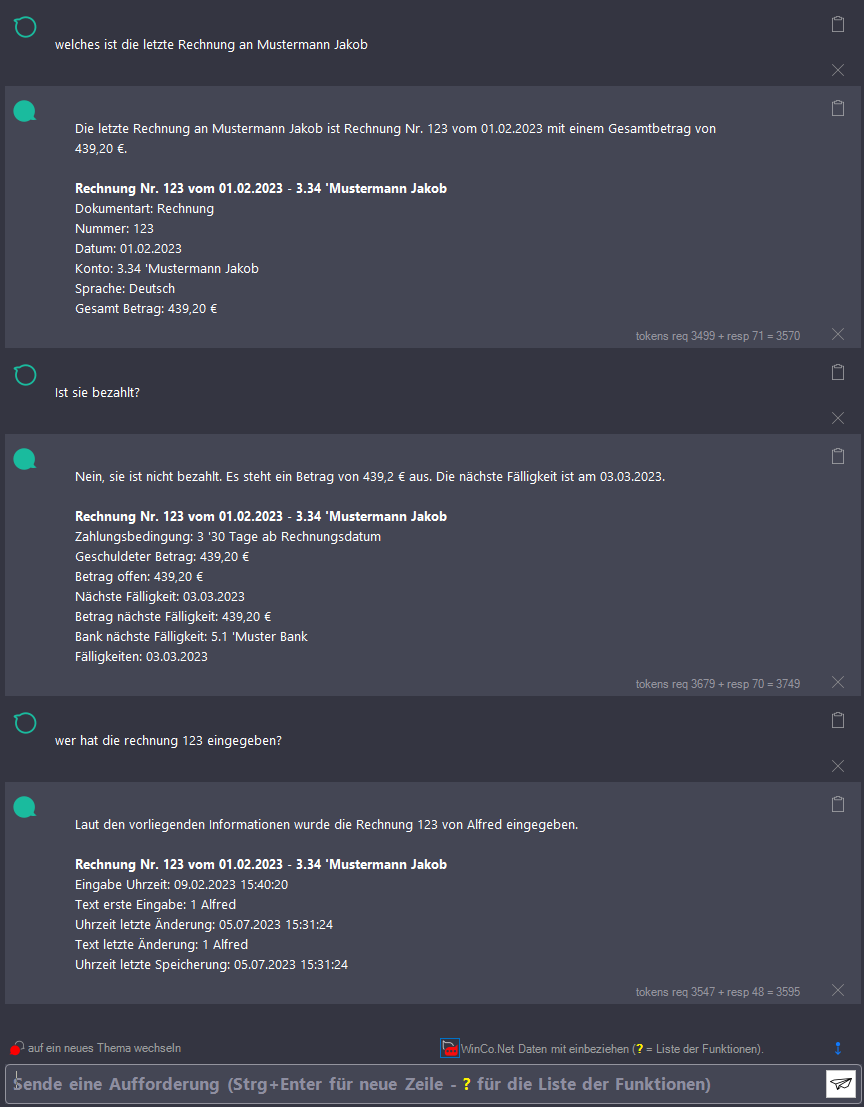Delete the 'Ist sie bezahlt?' question
Viewport: 864px width, 1107px height.
coord(838,418)
